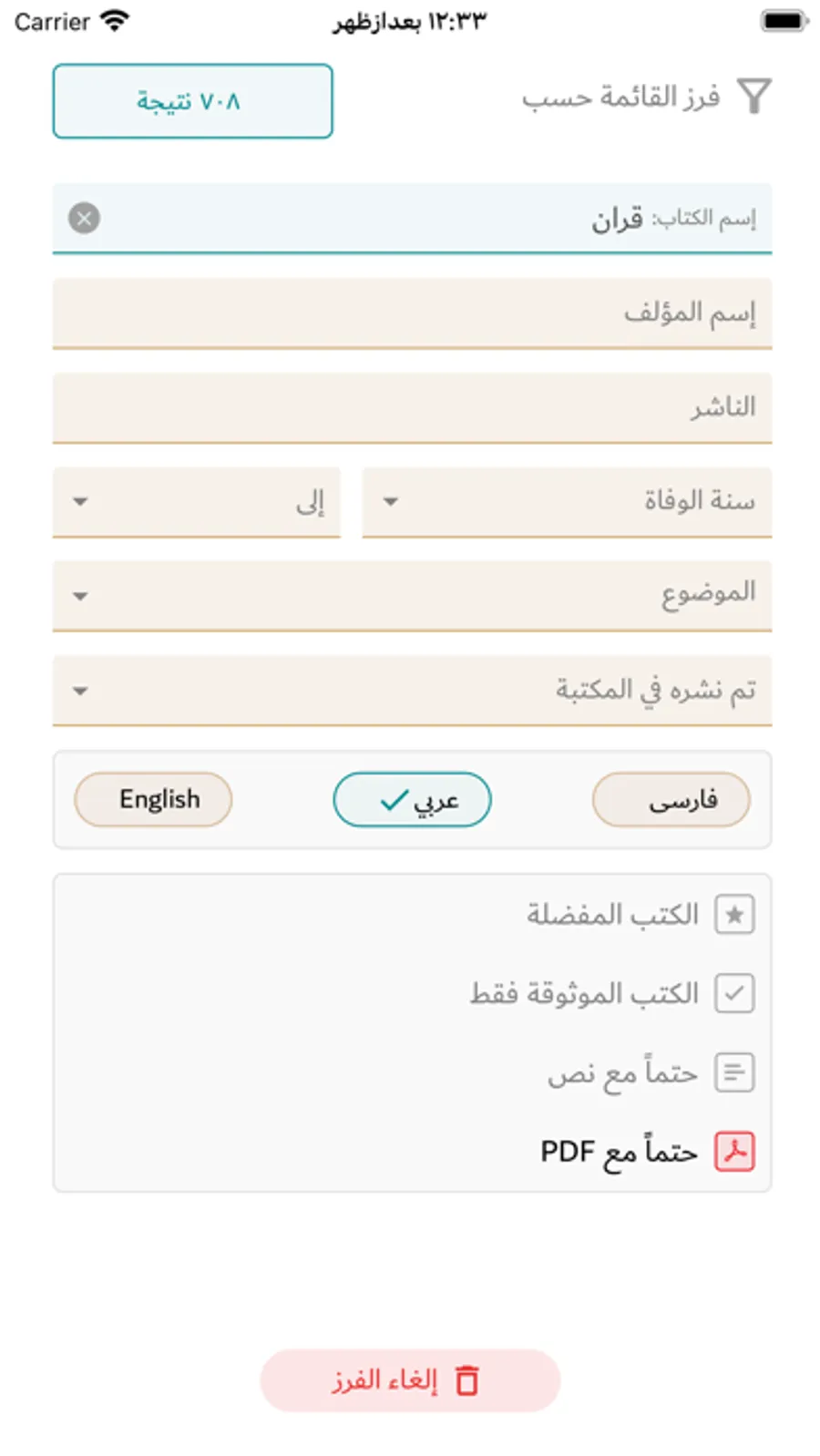Tap the Wi-Fi status icon
This screenshot has height=1456, width=820.
(115, 21)
